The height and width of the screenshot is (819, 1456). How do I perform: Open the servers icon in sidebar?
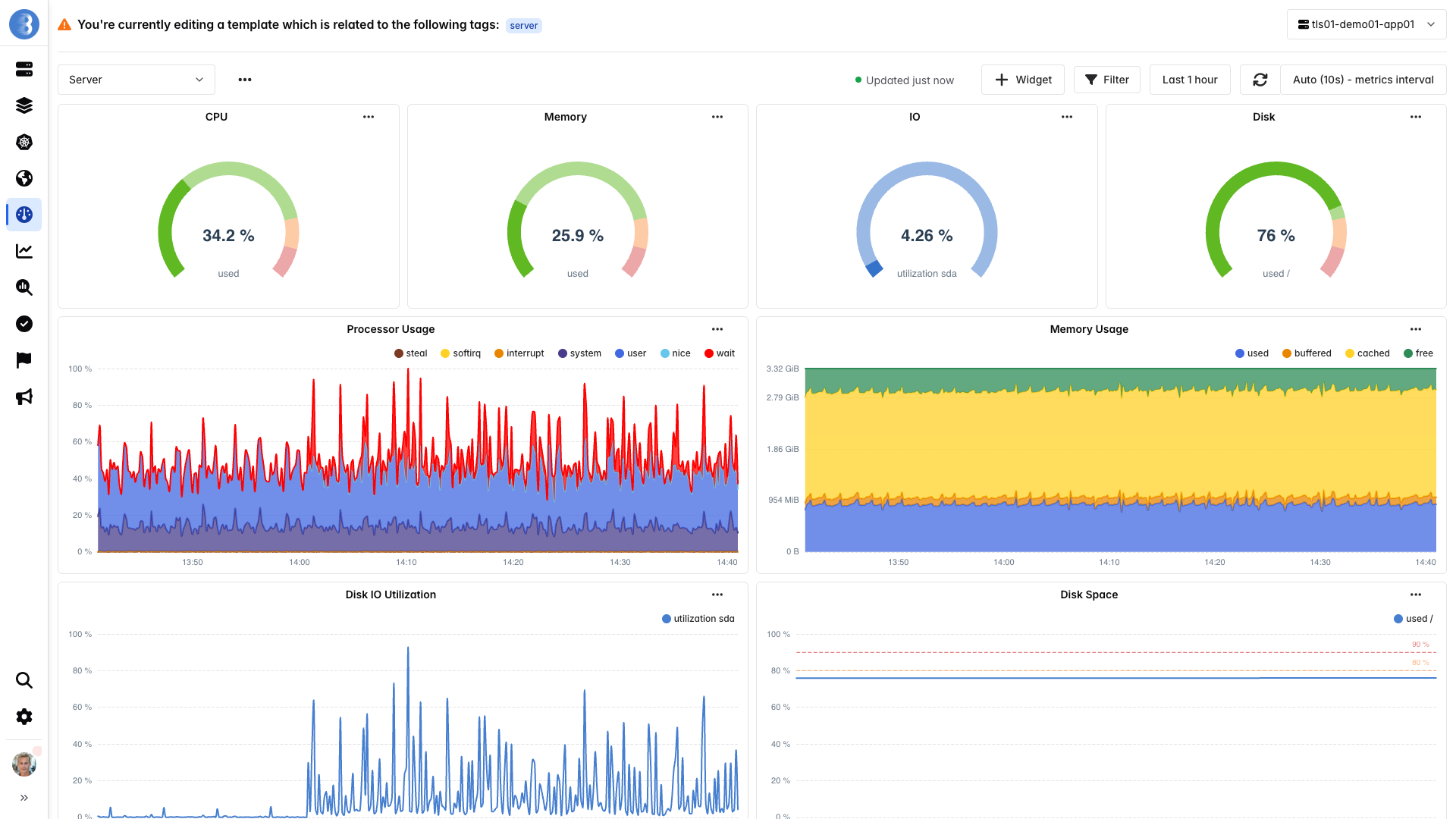point(24,69)
